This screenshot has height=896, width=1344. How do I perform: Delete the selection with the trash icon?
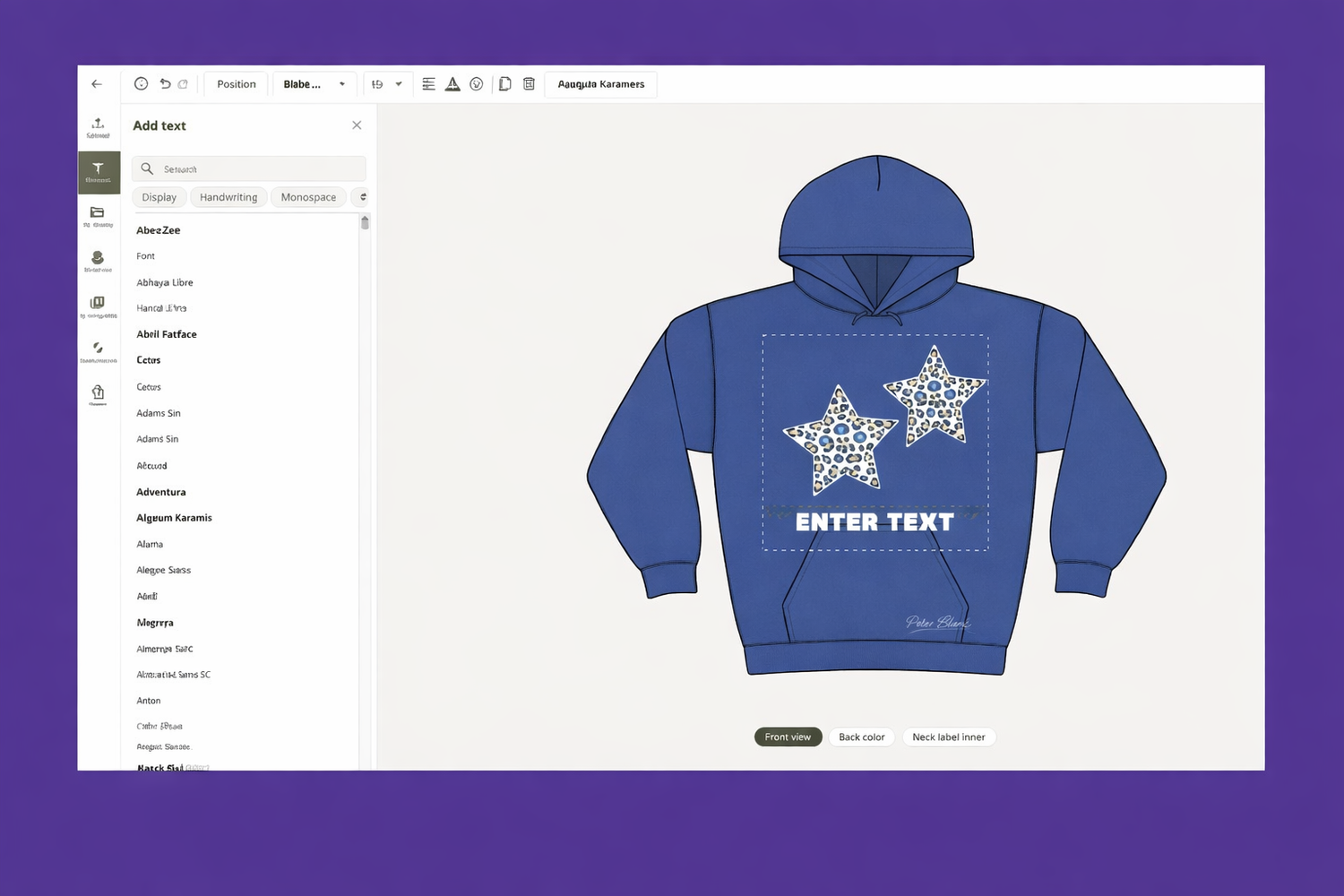point(529,84)
